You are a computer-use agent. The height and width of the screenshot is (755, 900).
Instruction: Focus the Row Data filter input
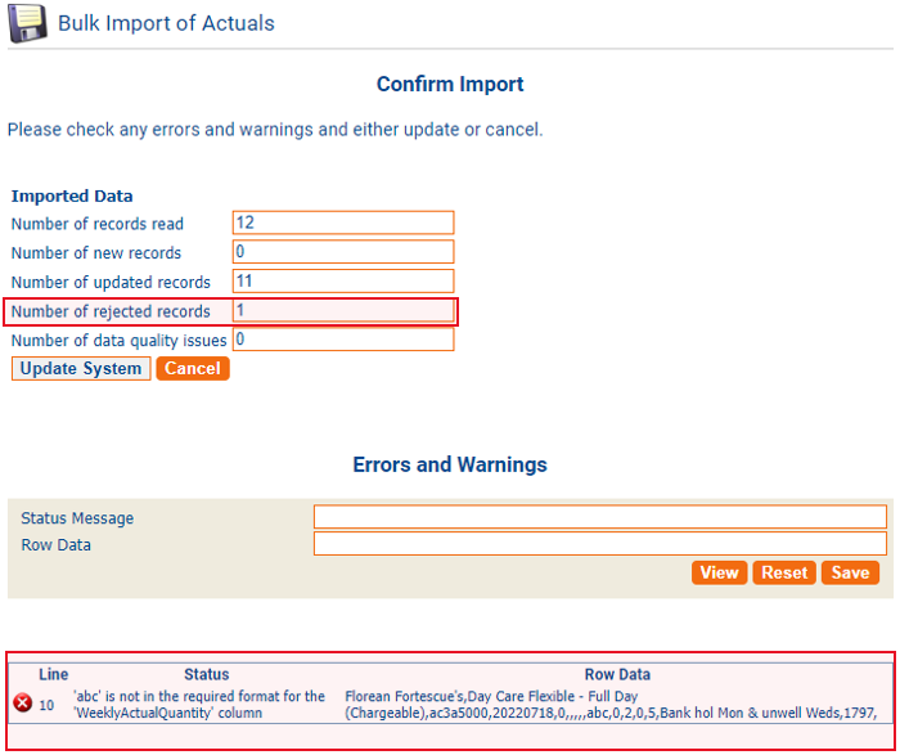[599, 544]
